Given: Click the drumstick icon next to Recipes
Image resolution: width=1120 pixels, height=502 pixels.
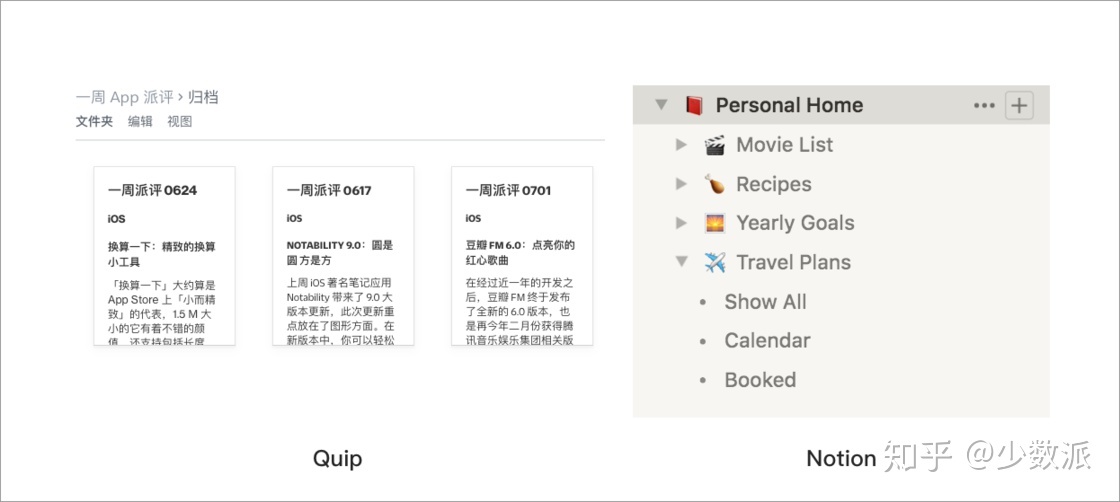Looking at the screenshot, I should tap(714, 184).
